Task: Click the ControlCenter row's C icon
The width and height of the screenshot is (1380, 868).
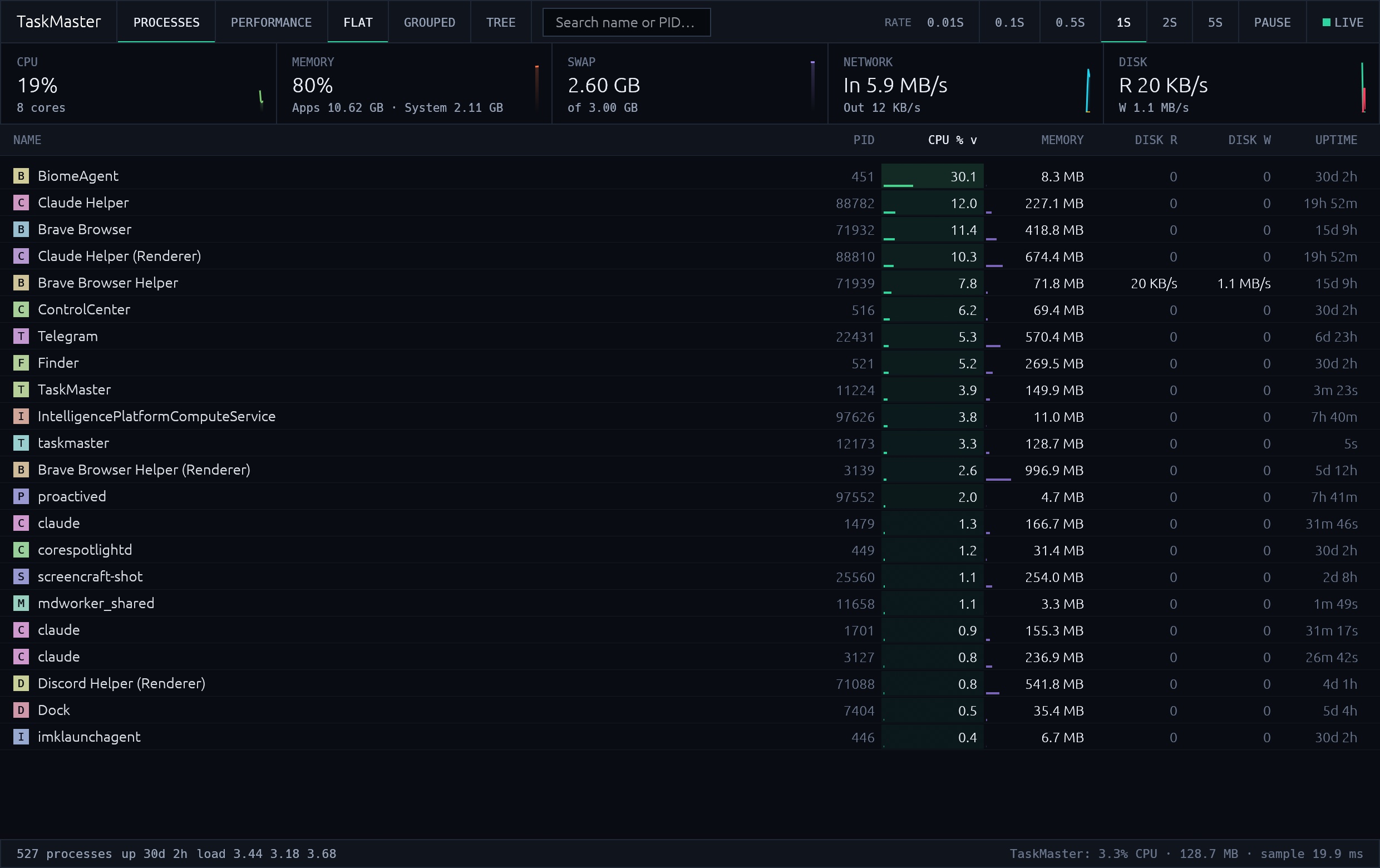Action: 21,309
